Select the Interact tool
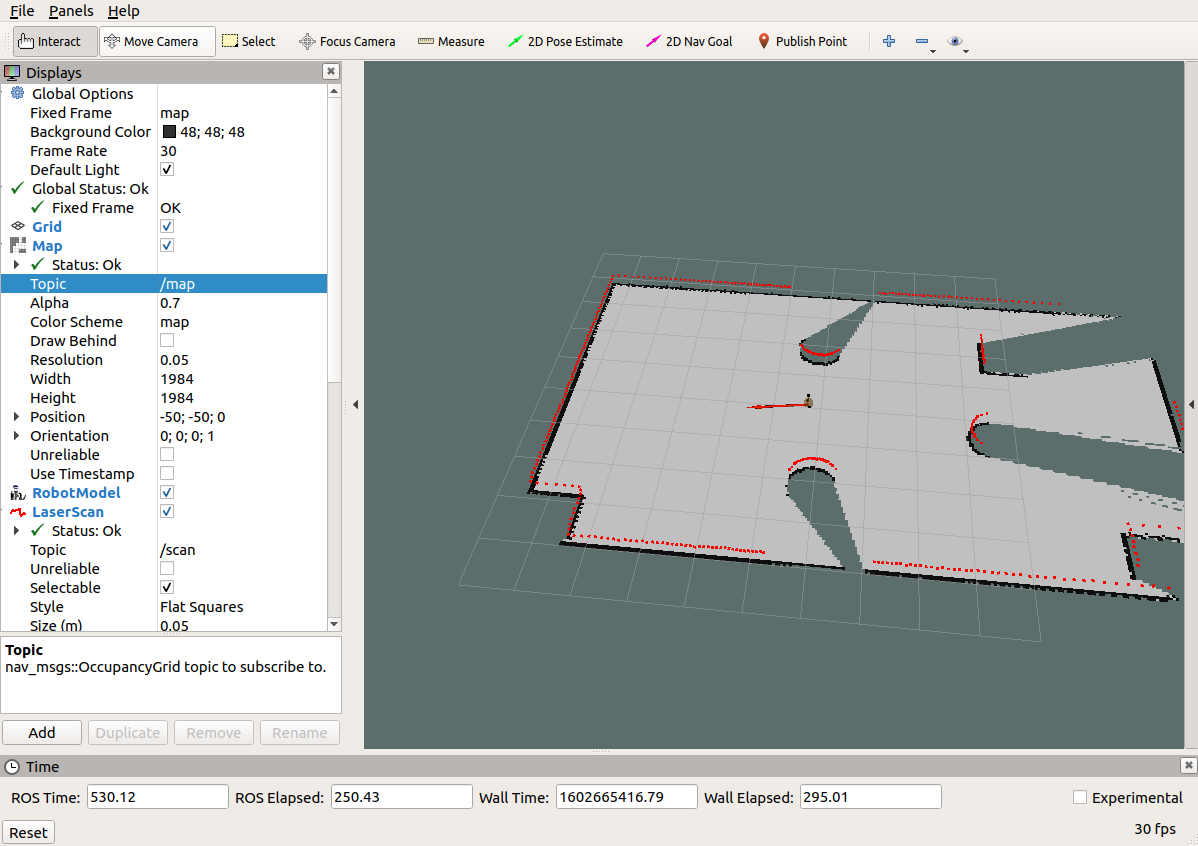 50,42
